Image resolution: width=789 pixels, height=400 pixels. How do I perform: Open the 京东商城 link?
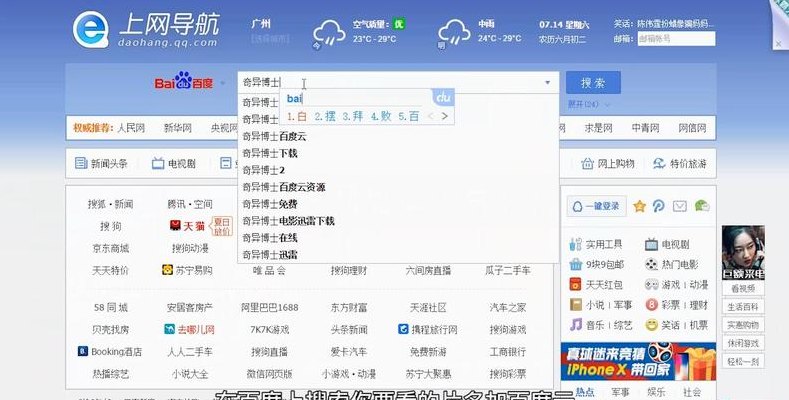pyautogui.click(x=111, y=248)
